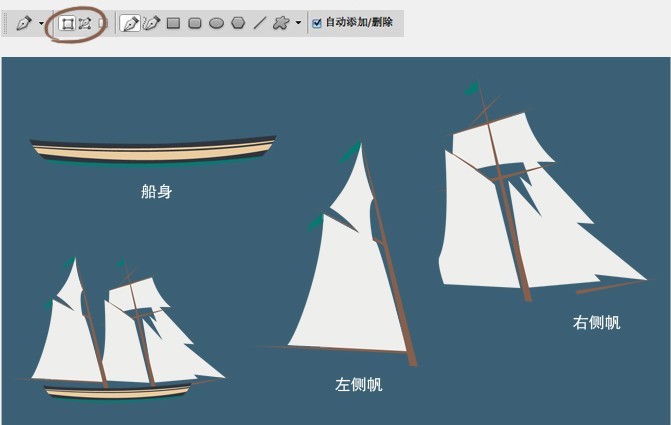The width and height of the screenshot is (671, 425).
Task: Open the Pen tool preset picker icon
Action: click(24, 23)
